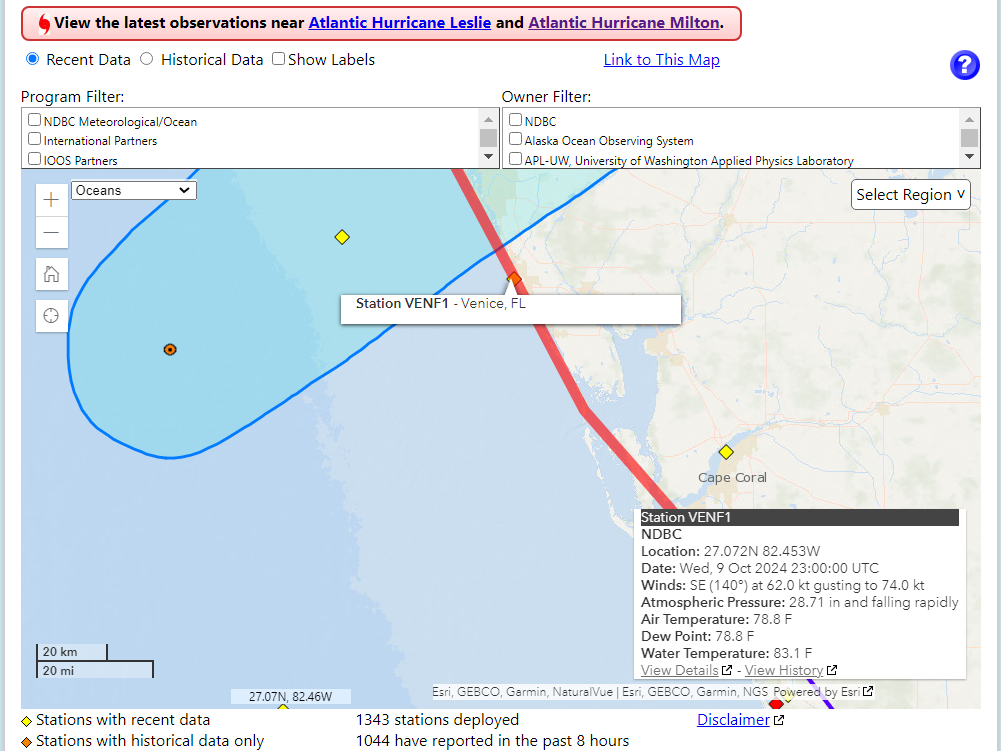Click the 1343 stations deployed text
Screen dimensions: 1001x751
[437, 720]
